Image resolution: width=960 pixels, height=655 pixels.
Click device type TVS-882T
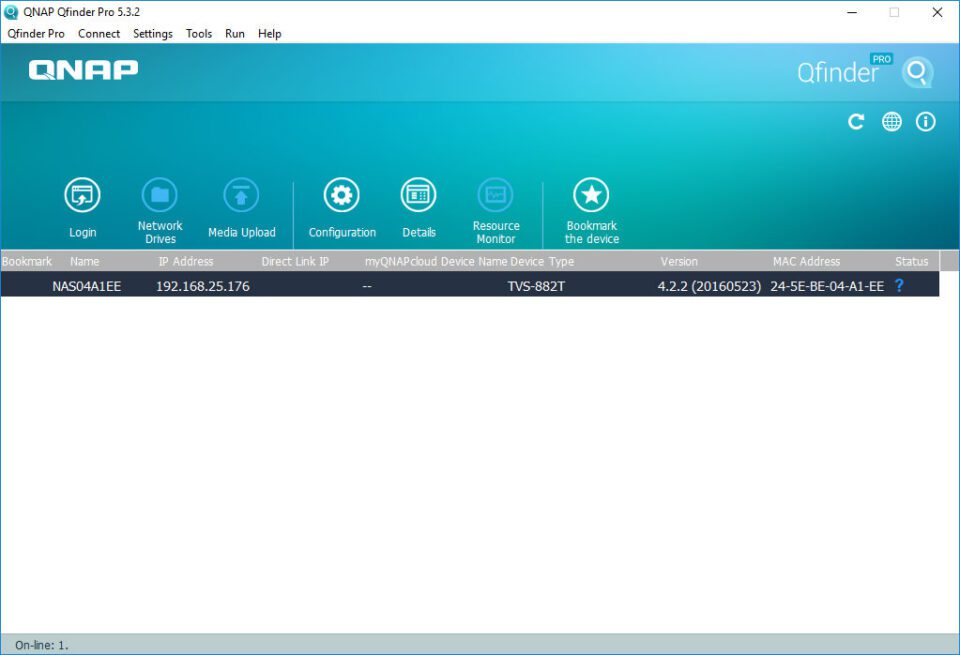point(536,286)
